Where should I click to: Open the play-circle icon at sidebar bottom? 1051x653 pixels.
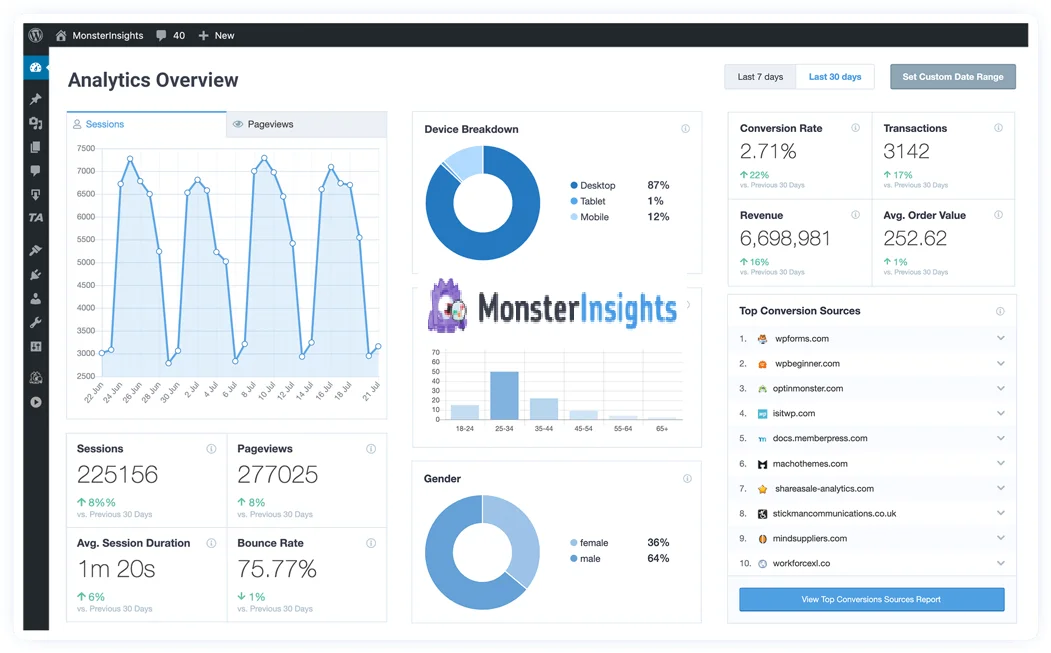tap(35, 402)
